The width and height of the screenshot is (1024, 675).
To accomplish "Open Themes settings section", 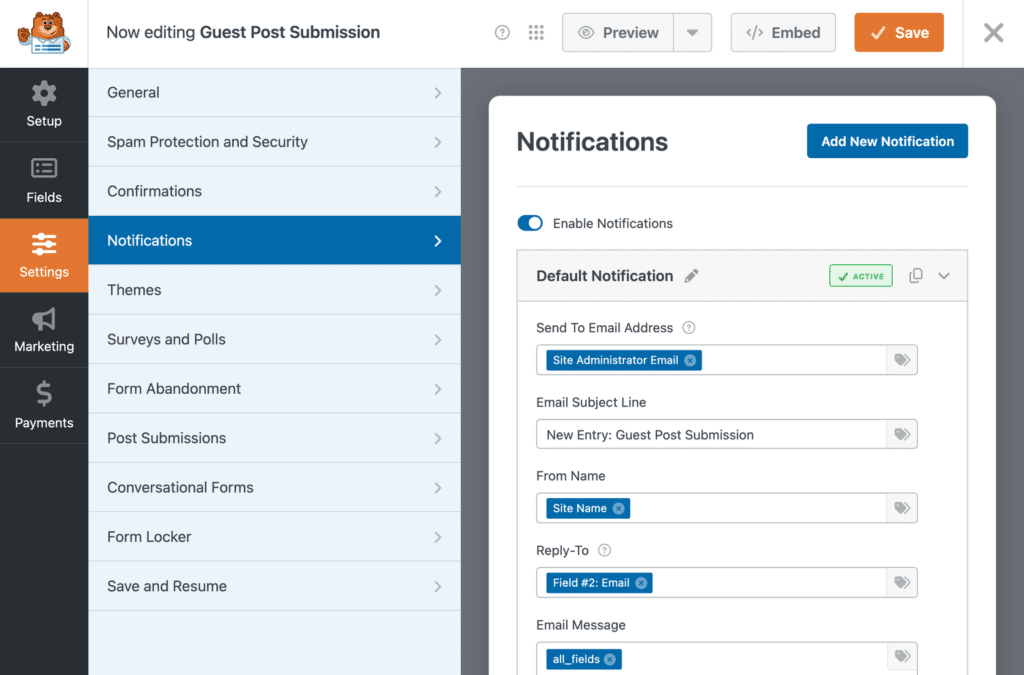I will pyautogui.click(x=274, y=290).
